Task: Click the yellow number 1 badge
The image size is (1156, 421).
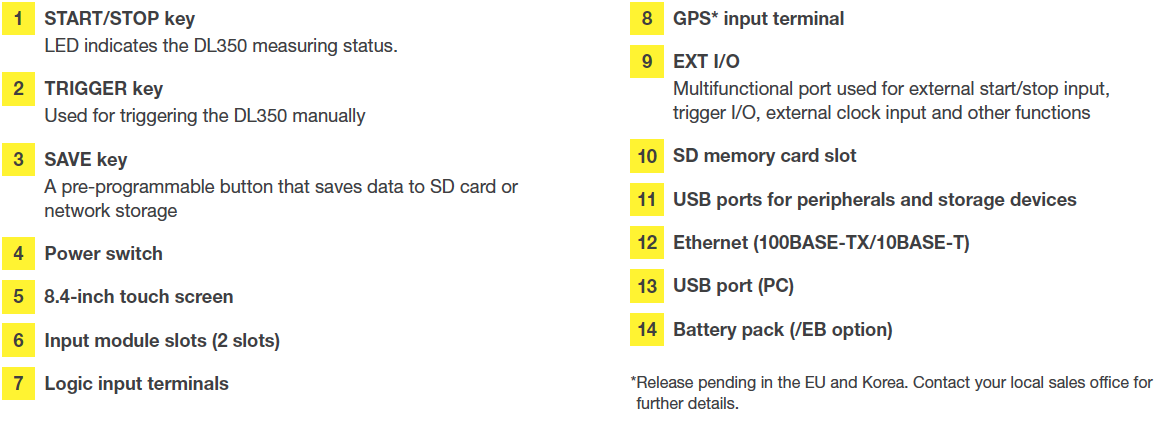Action: coord(18,19)
